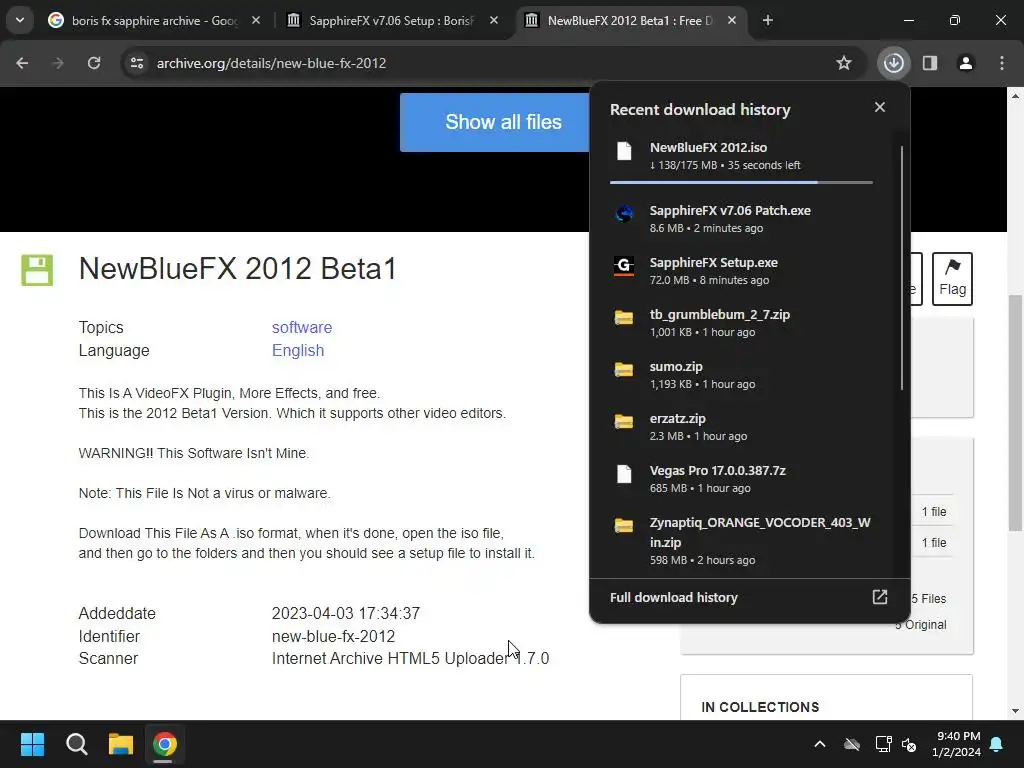Go back to the previous page
The height and width of the screenshot is (768, 1024).
[22, 63]
